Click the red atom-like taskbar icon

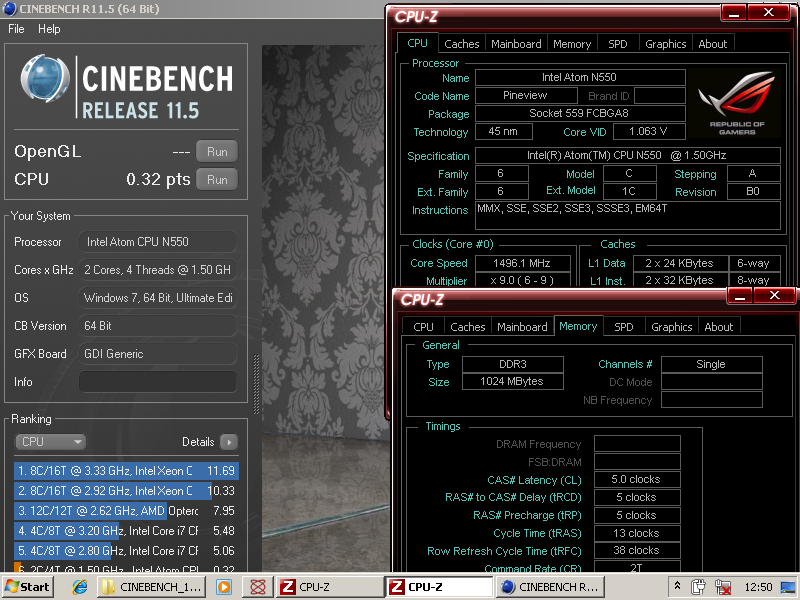(x=258, y=587)
